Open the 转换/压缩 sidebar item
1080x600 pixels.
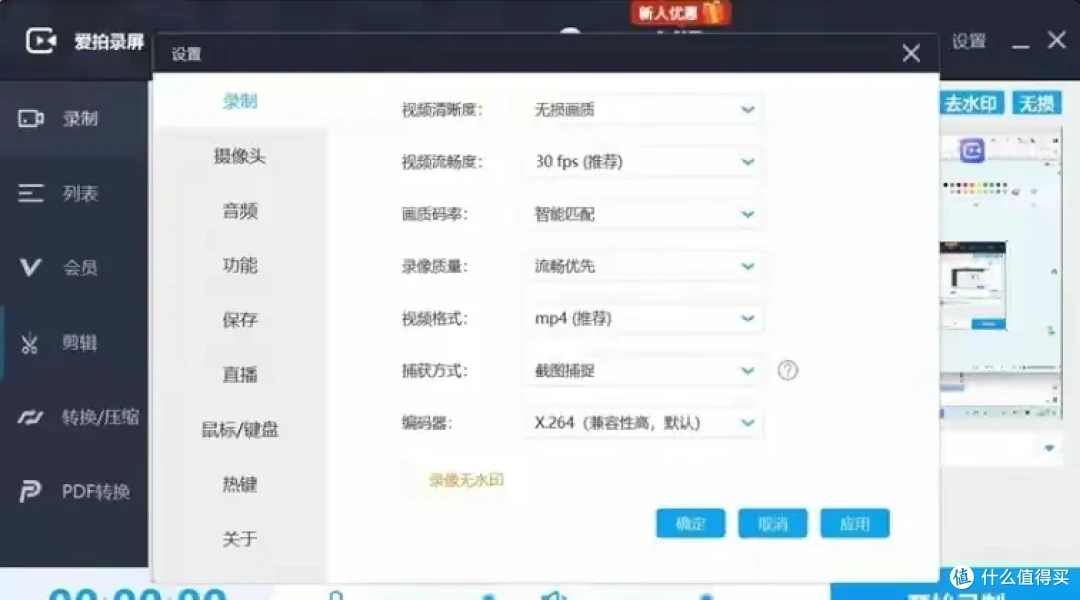click(x=74, y=417)
